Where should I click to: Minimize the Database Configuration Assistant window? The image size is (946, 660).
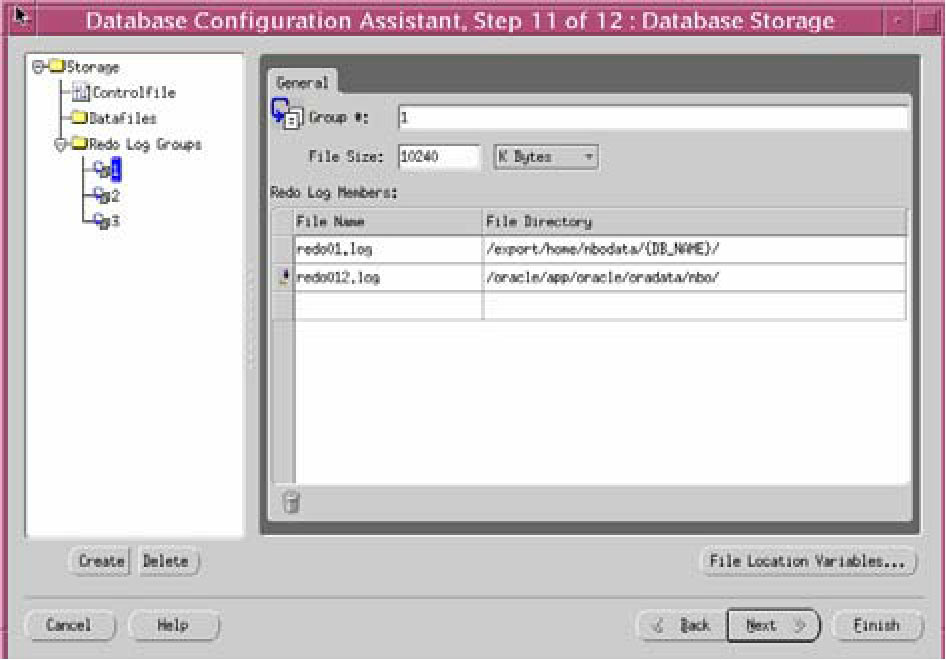pos(897,21)
